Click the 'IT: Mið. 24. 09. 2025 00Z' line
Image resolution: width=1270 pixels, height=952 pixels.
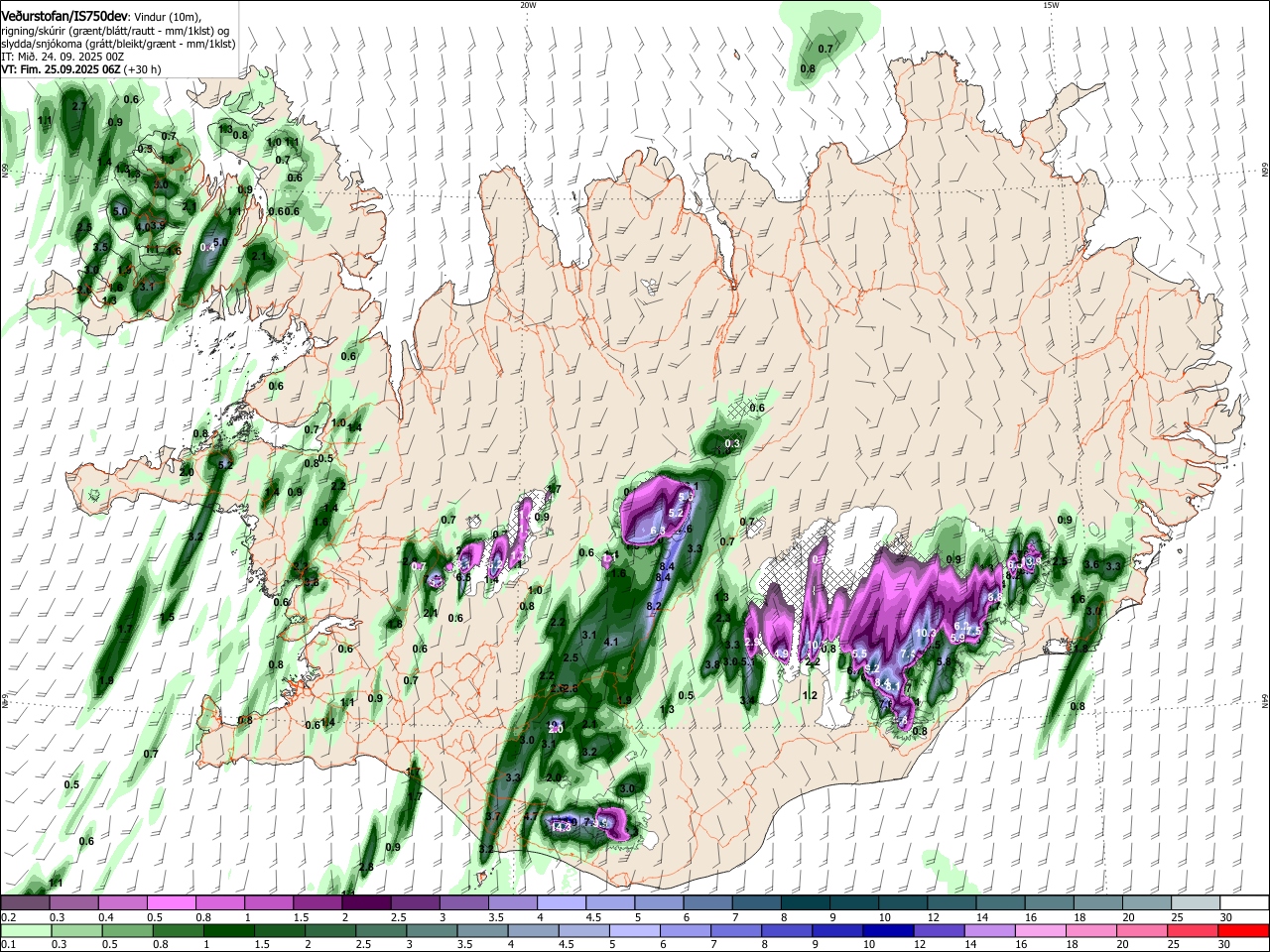[x=63, y=58]
